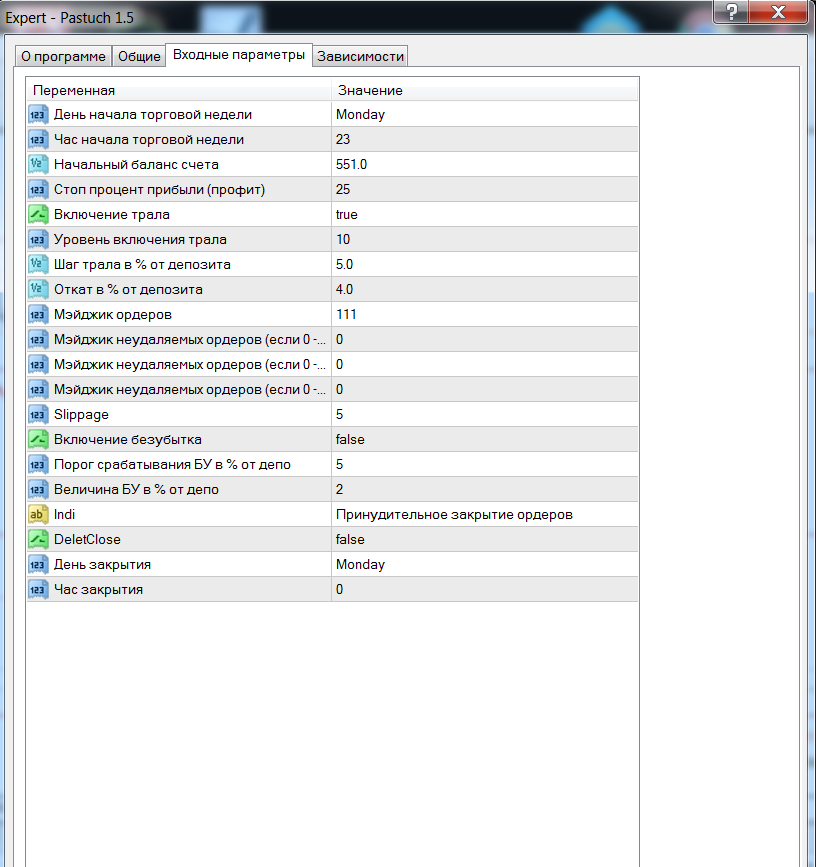This screenshot has height=867, width=816.
Task: Select the row Включение безубытка
Action: tap(332, 440)
